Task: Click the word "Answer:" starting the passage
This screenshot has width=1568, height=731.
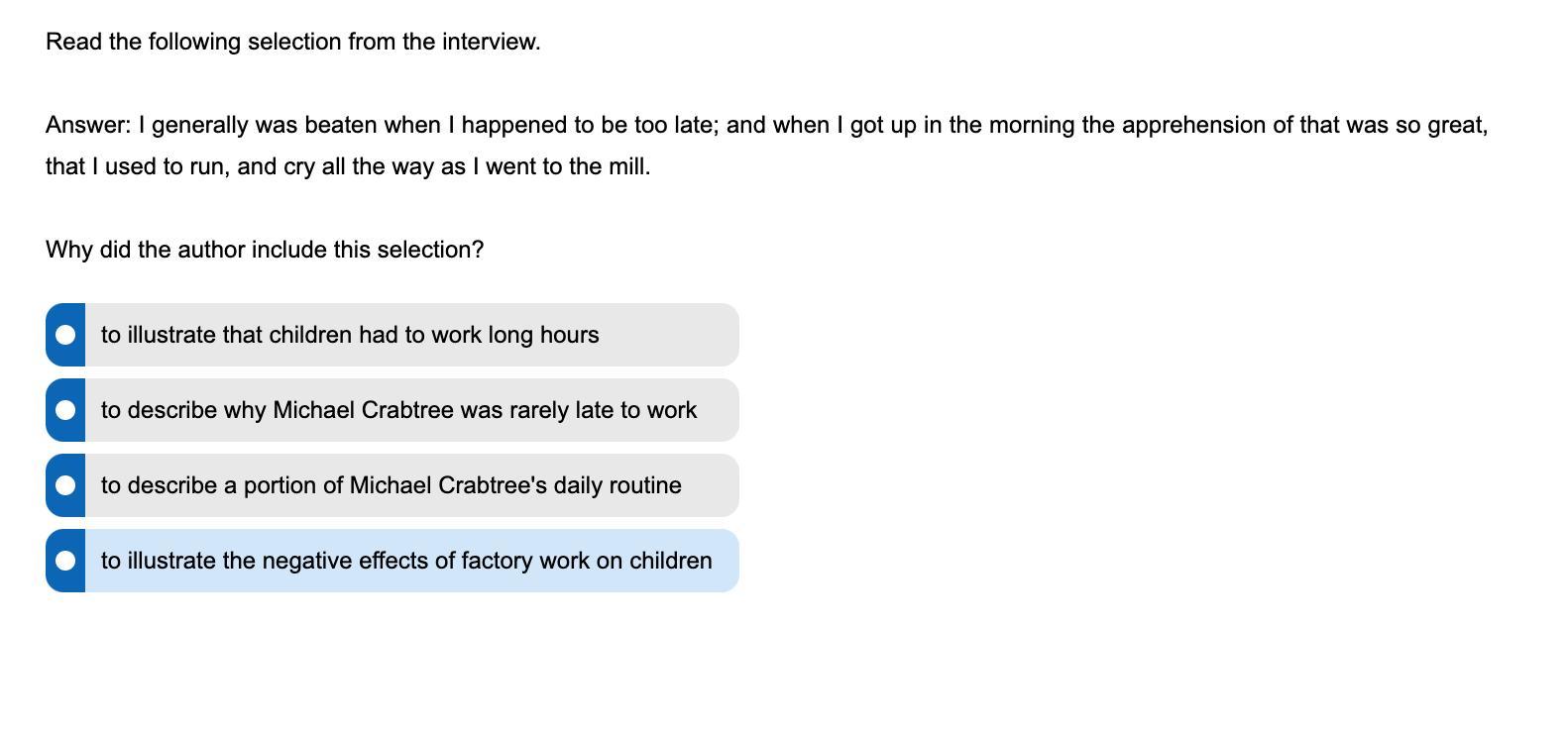Action: click(x=88, y=125)
